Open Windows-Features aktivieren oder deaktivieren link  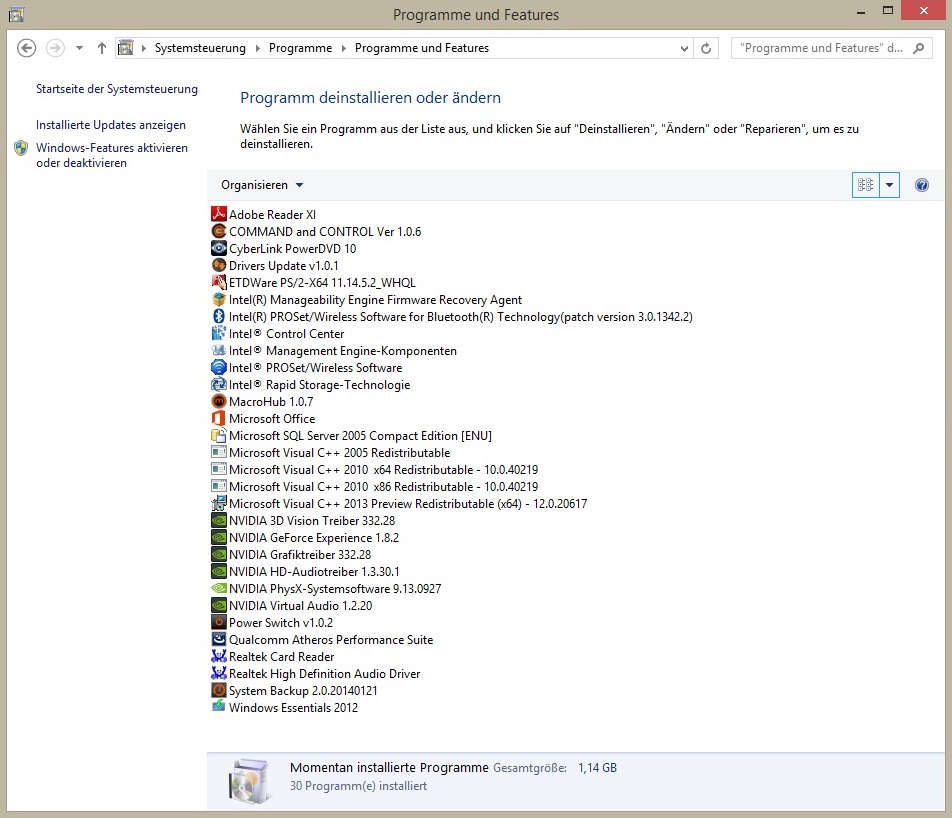112,155
